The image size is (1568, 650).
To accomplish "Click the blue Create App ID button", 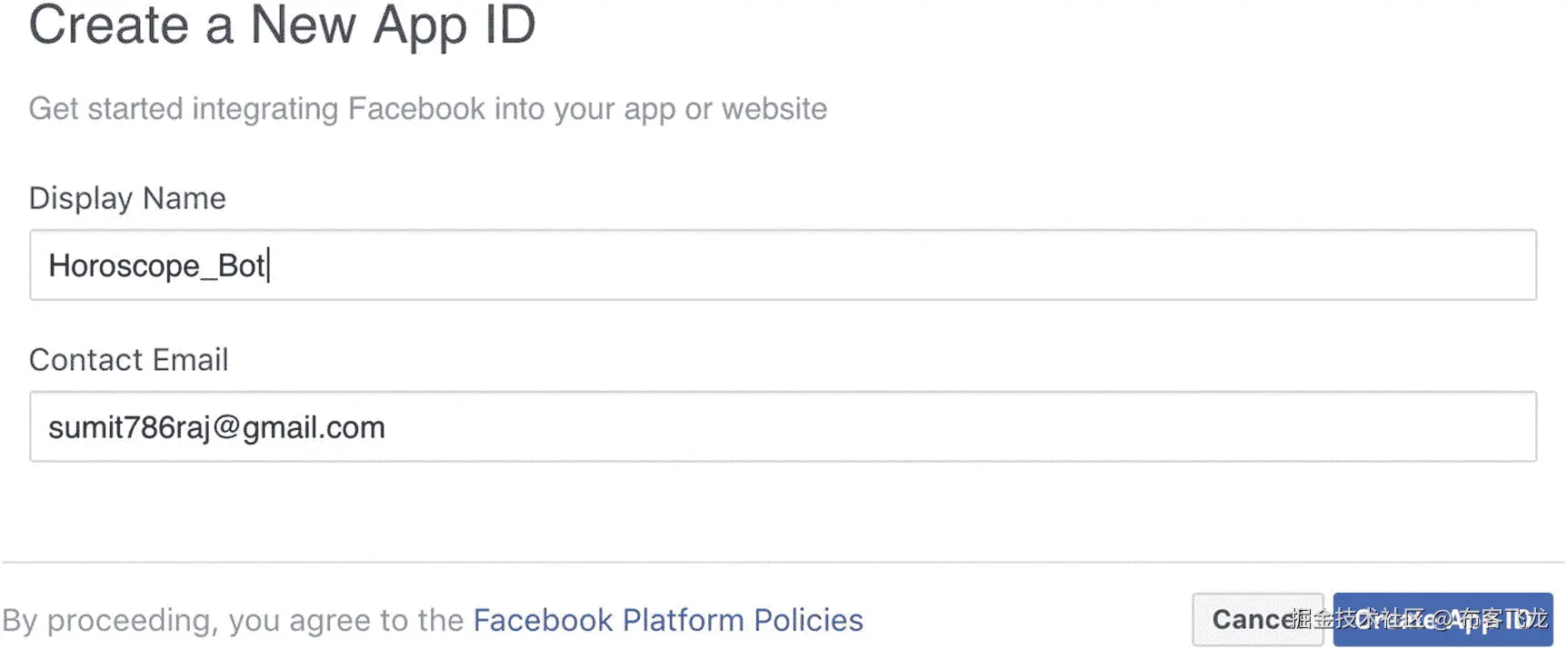I will (1443, 620).
